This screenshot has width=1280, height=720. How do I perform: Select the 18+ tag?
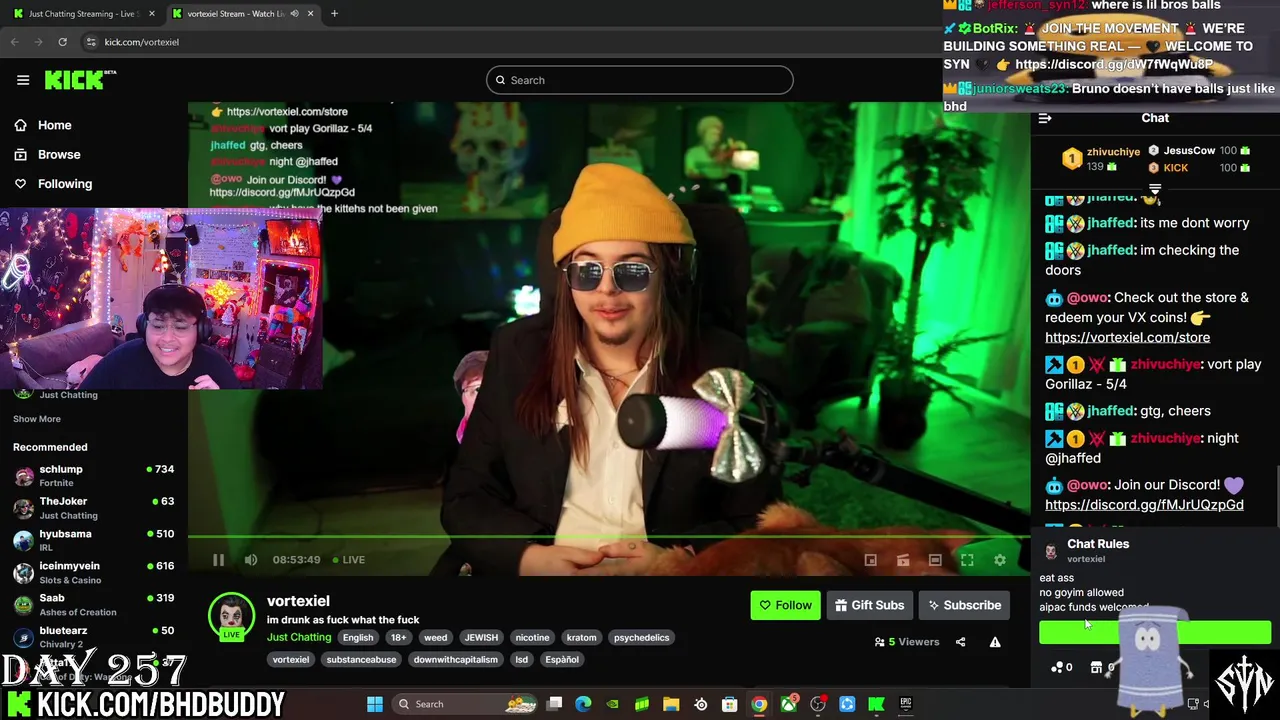point(398,637)
